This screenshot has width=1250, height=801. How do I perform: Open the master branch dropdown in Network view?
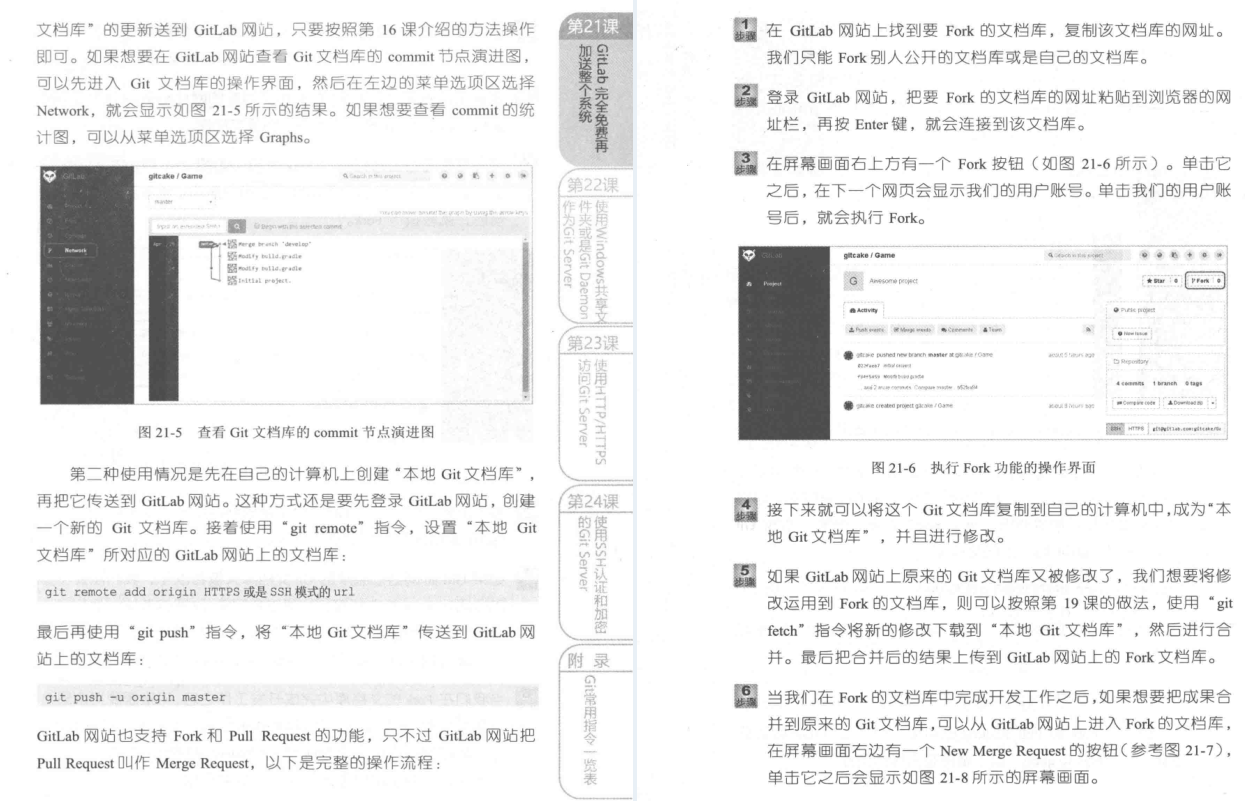point(182,202)
